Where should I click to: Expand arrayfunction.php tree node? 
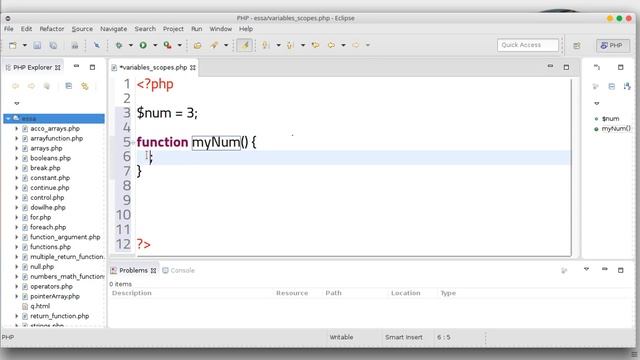click(17, 138)
